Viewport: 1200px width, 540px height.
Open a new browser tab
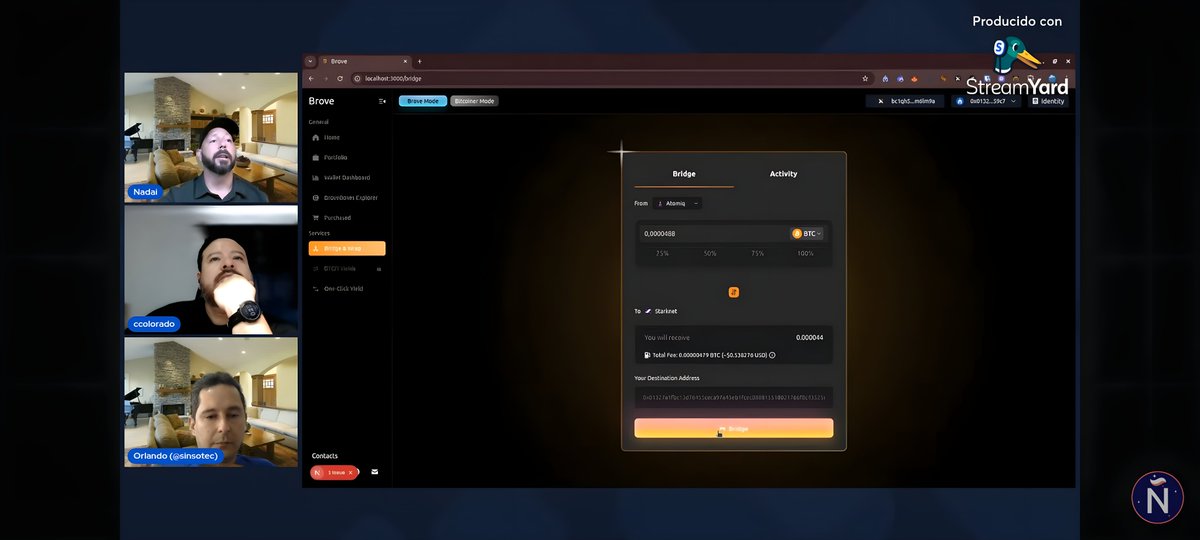point(419,61)
